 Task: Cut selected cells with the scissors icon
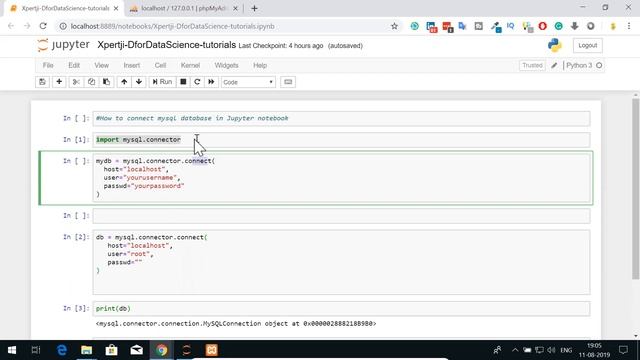pyautogui.click(x=76, y=82)
